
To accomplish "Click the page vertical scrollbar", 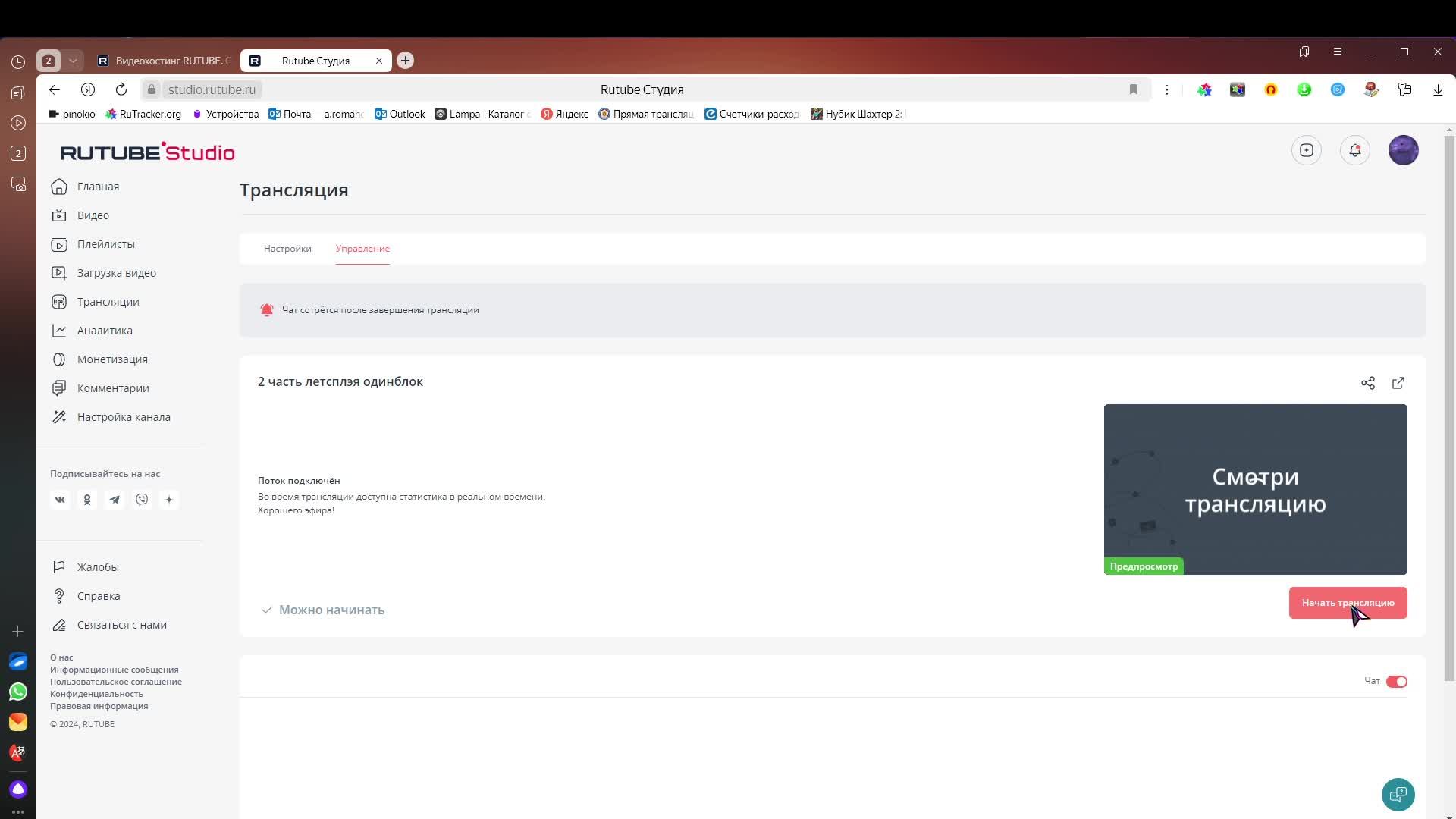I will [1449, 409].
